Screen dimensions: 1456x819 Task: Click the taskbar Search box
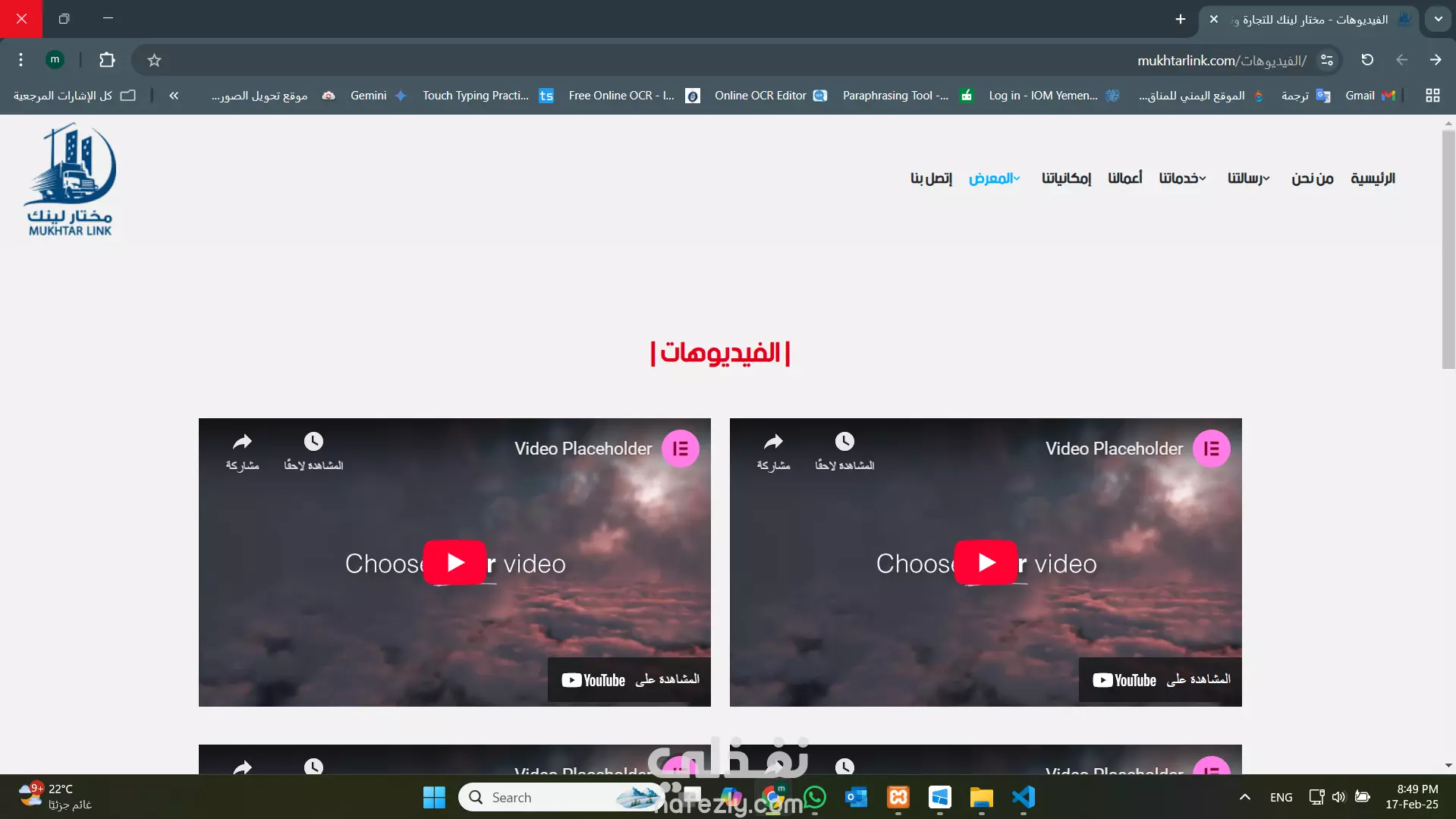pos(561,797)
